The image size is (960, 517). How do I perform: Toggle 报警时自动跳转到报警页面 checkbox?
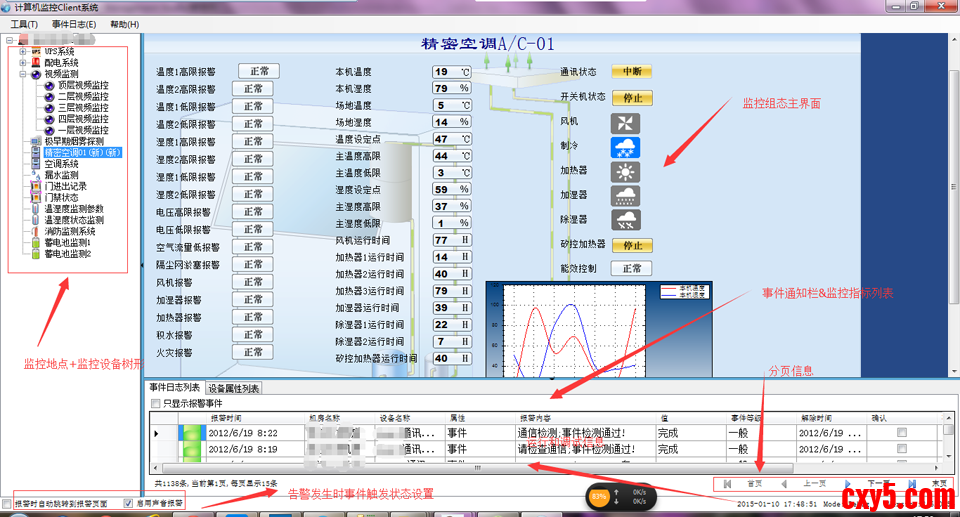click(8, 503)
